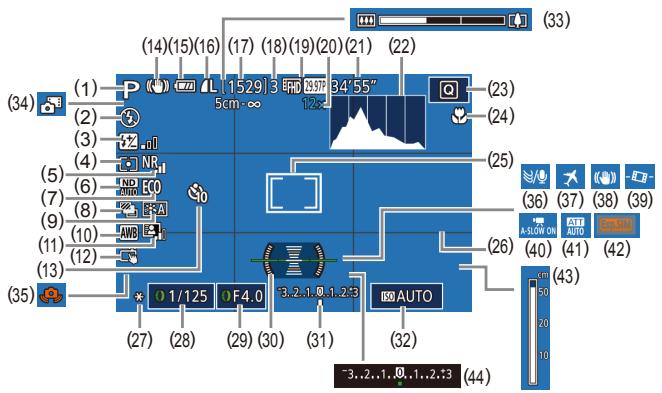Select the AWB white balance icon
The width and height of the screenshot is (662, 393).
coord(129,233)
